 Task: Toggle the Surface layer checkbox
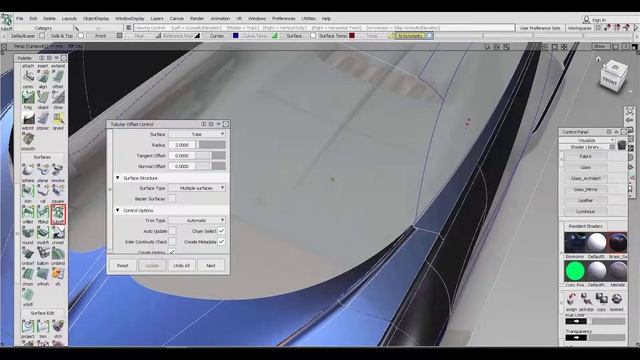313,36
